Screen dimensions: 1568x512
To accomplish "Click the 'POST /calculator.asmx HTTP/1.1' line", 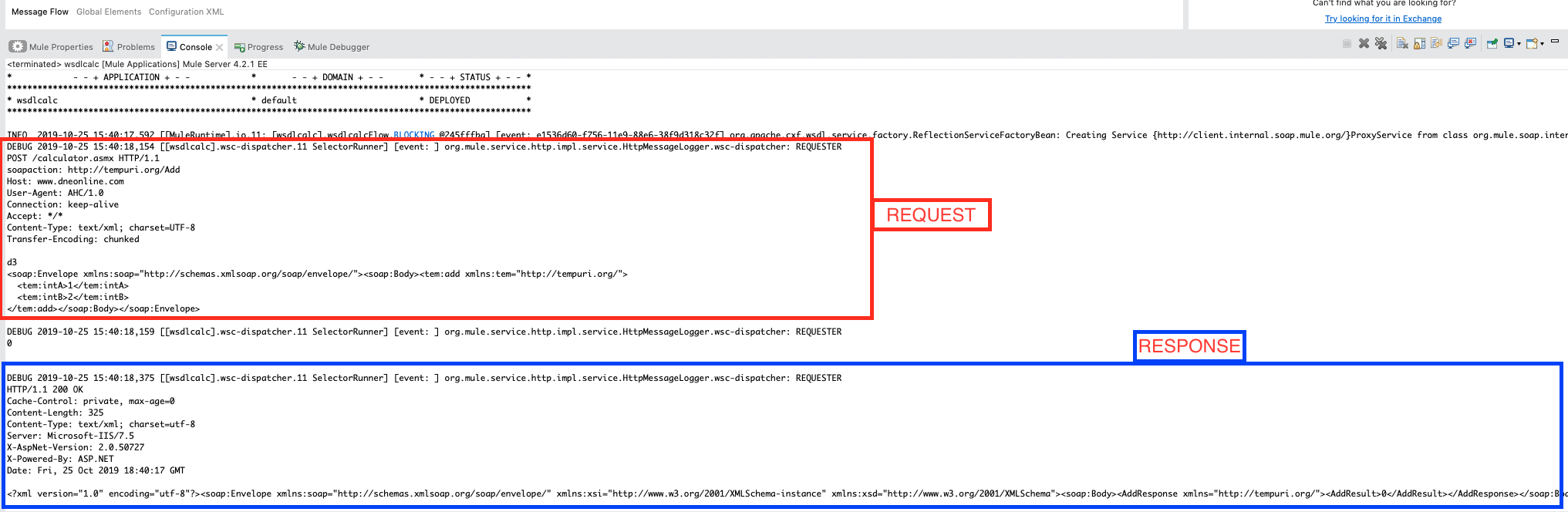I will click(x=83, y=158).
